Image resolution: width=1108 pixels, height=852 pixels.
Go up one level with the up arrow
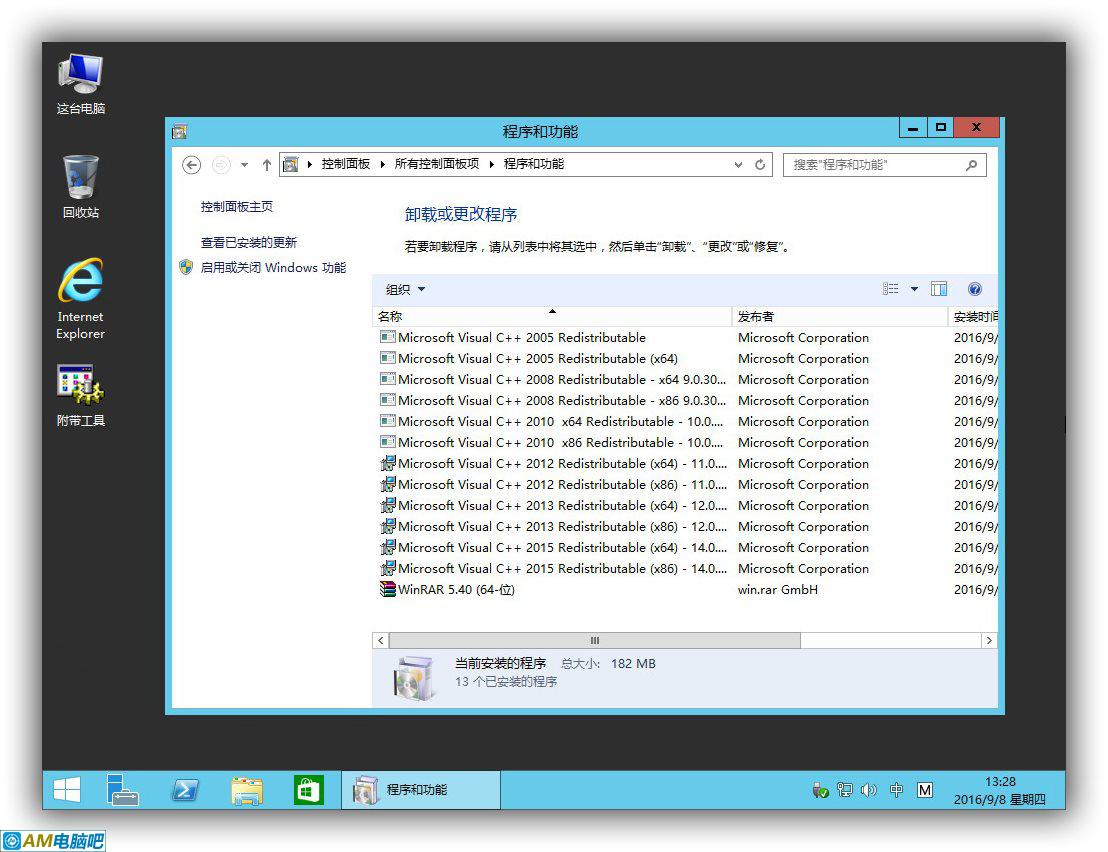[x=266, y=165]
